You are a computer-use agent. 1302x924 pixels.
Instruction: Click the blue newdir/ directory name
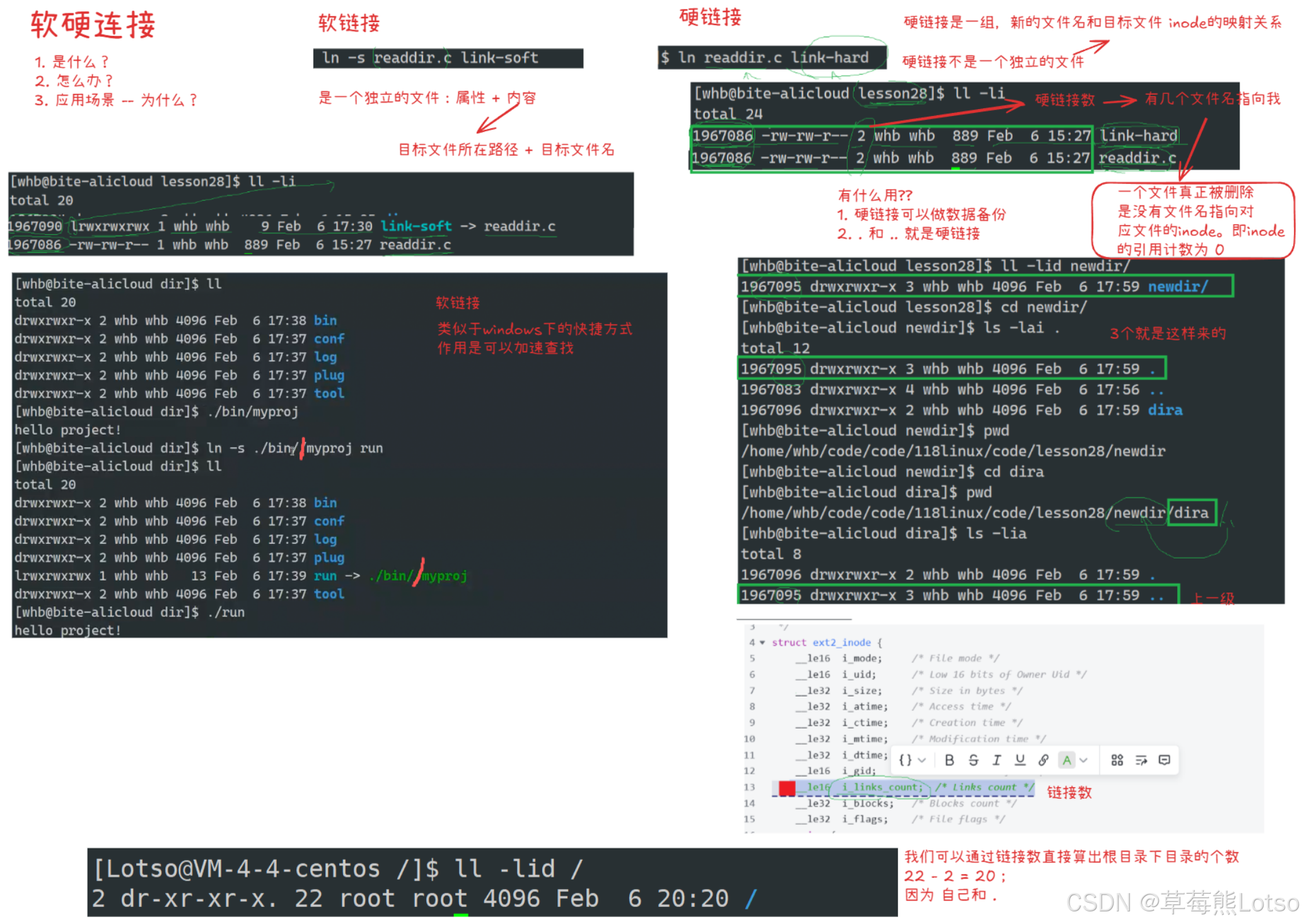[x=1177, y=287]
